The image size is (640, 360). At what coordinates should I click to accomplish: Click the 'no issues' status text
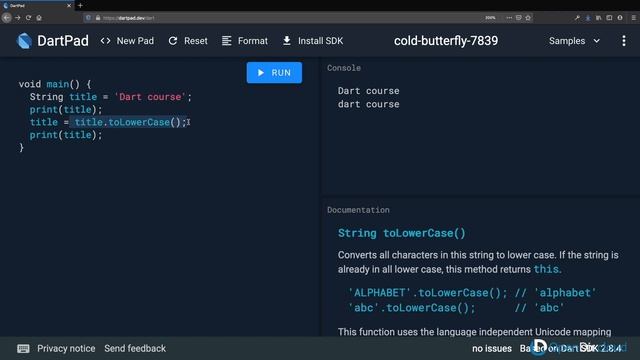[492, 349]
